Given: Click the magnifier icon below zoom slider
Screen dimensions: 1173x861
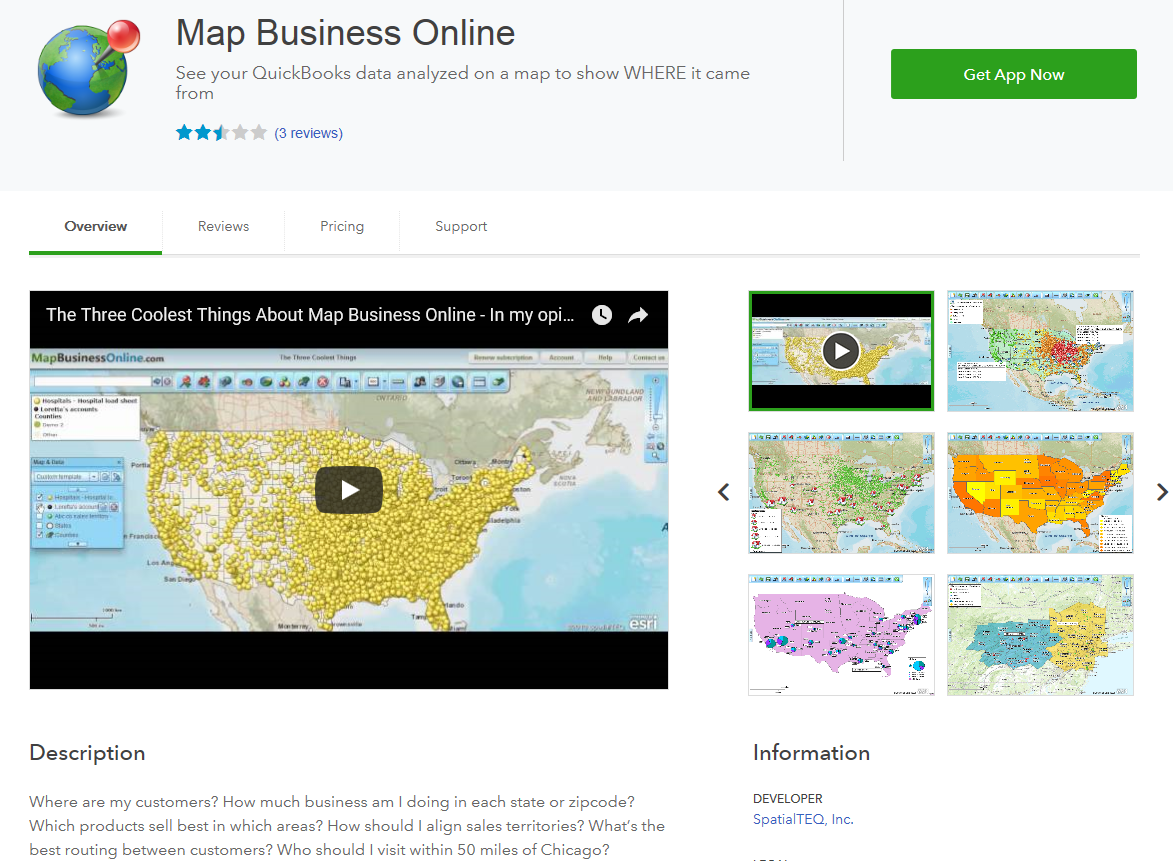Looking at the screenshot, I should point(655,456).
